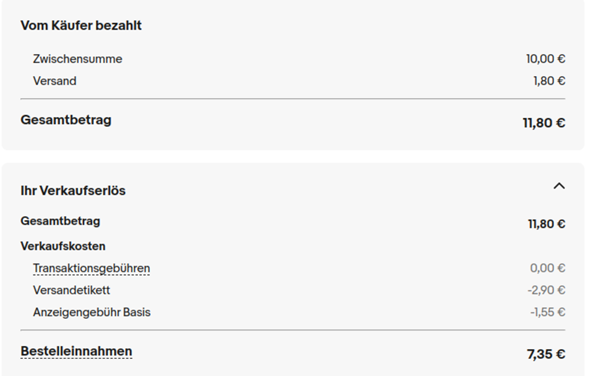This screenshot has height=376, width=590.
Task: Click the 7,35 € order earnings amount
Action: [546, 354]
